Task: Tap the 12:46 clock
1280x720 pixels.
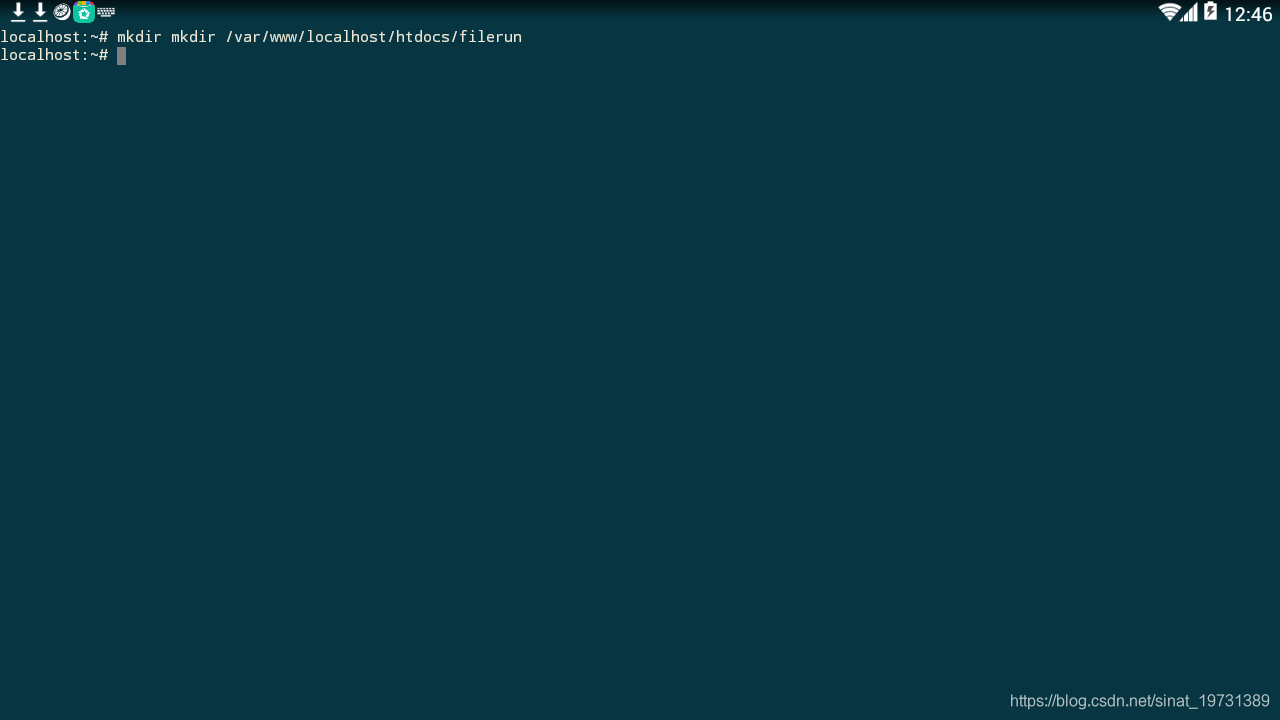Action: [x=1248, y=14]
